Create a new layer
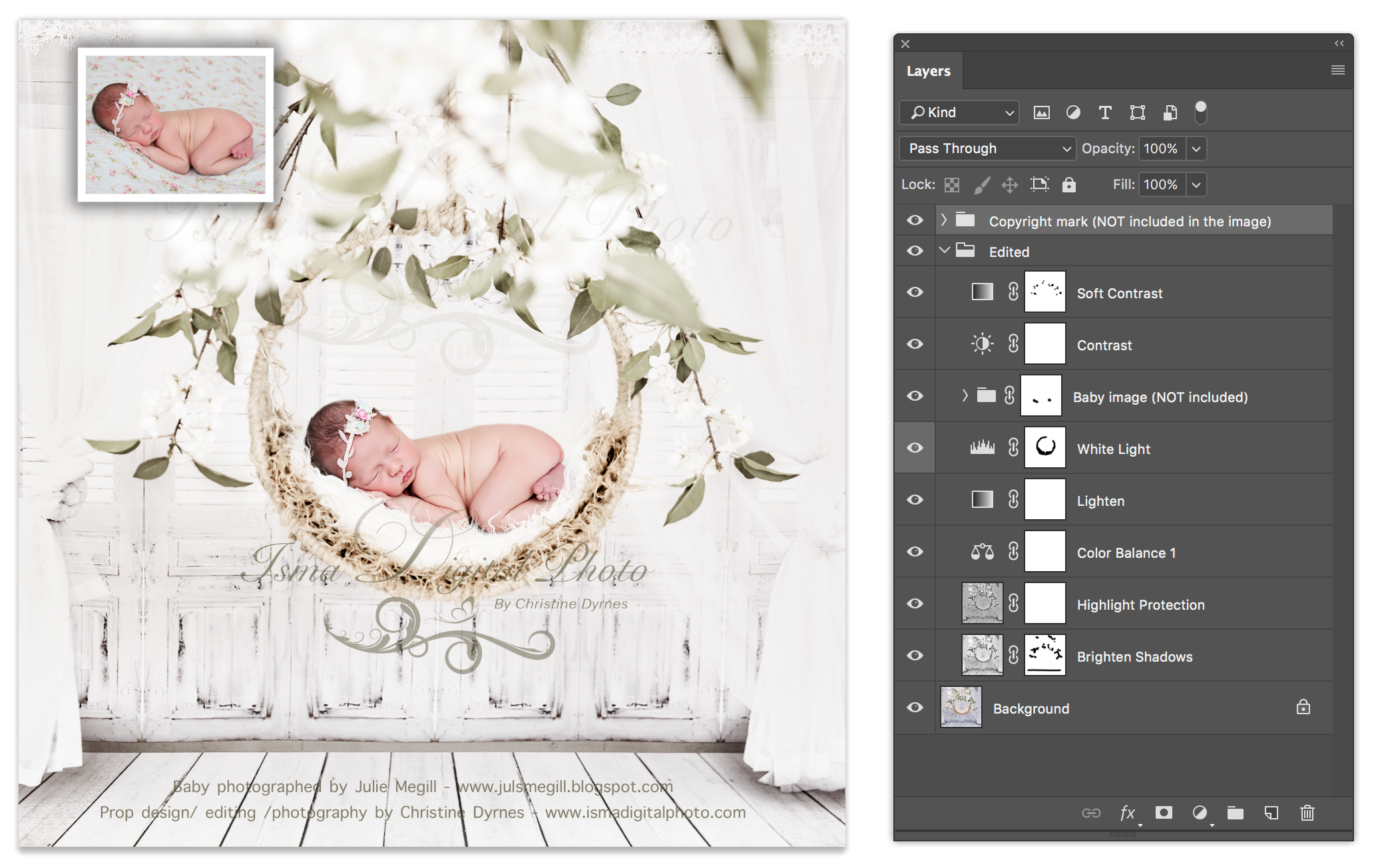Screen dimensions: 1374x868 [1271, 813]
